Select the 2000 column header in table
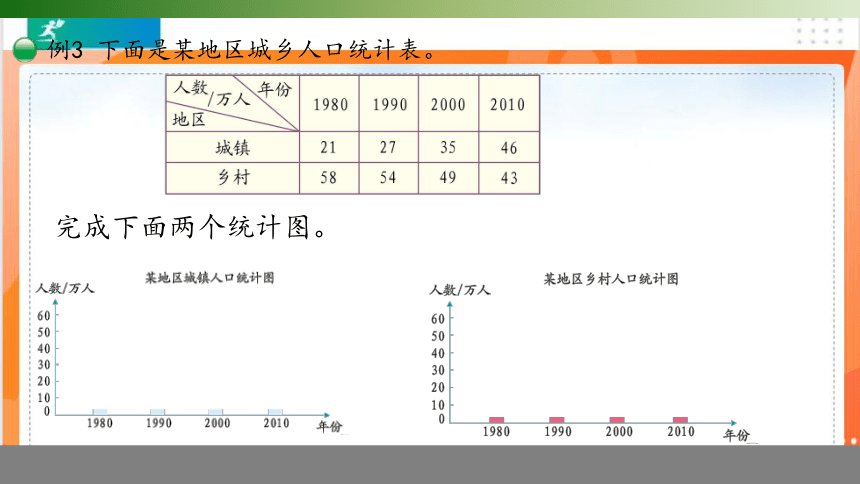The height and width of the screenshot is (484, 860). 448,104
